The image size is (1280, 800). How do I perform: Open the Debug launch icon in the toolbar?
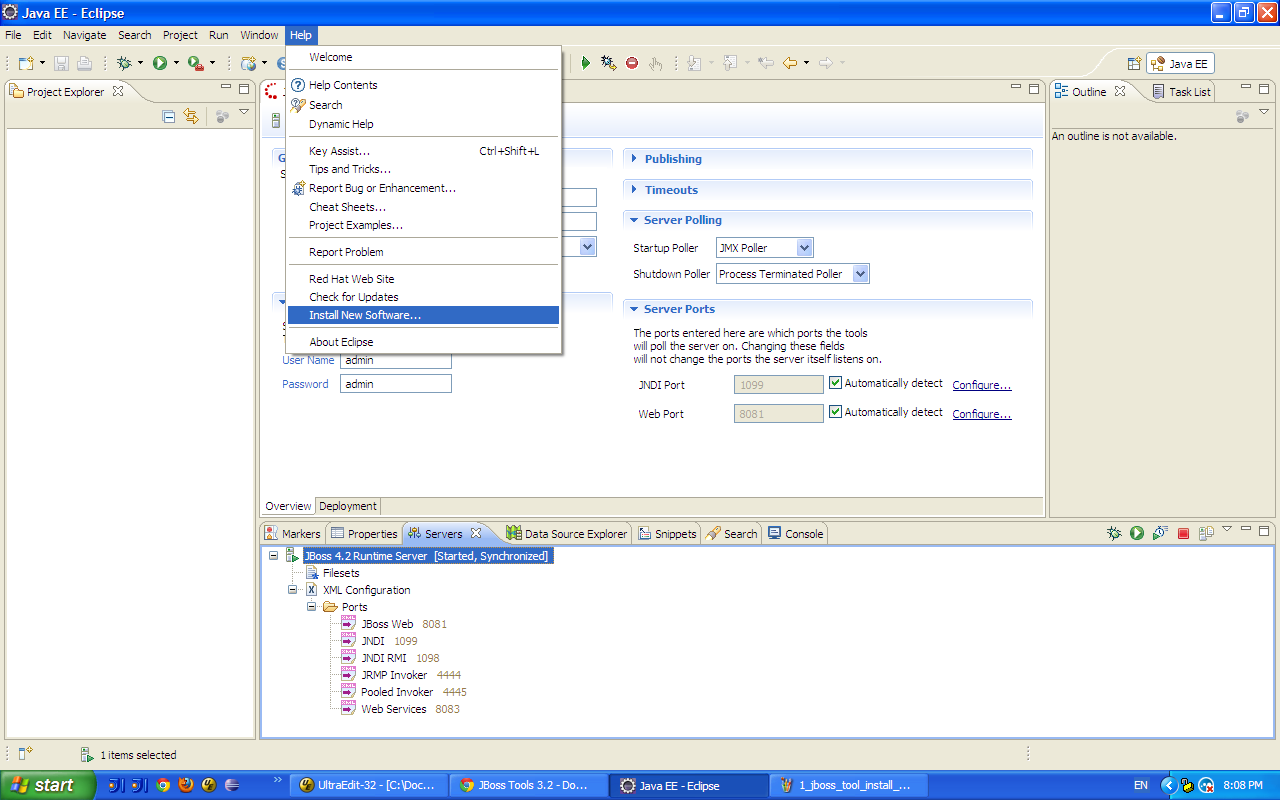(x=124, y=62)
